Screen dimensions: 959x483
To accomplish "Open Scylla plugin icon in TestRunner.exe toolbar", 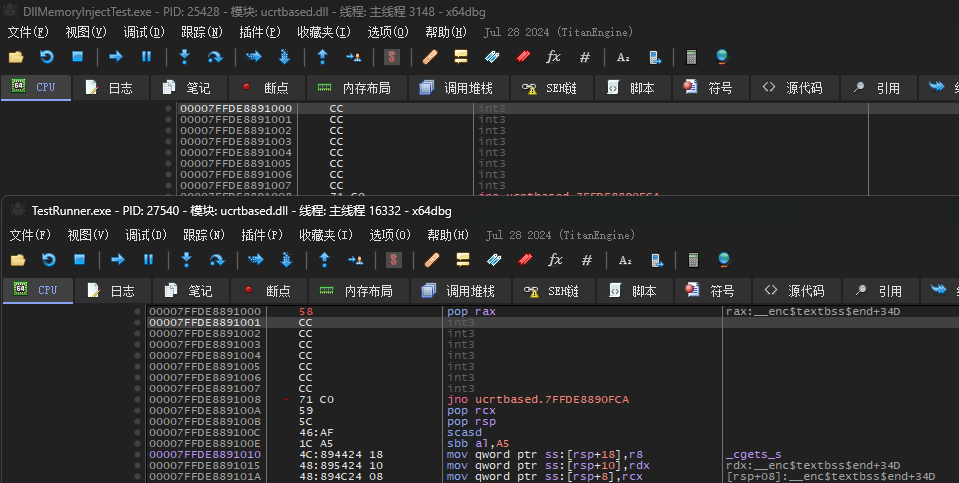I will point(393,260).
